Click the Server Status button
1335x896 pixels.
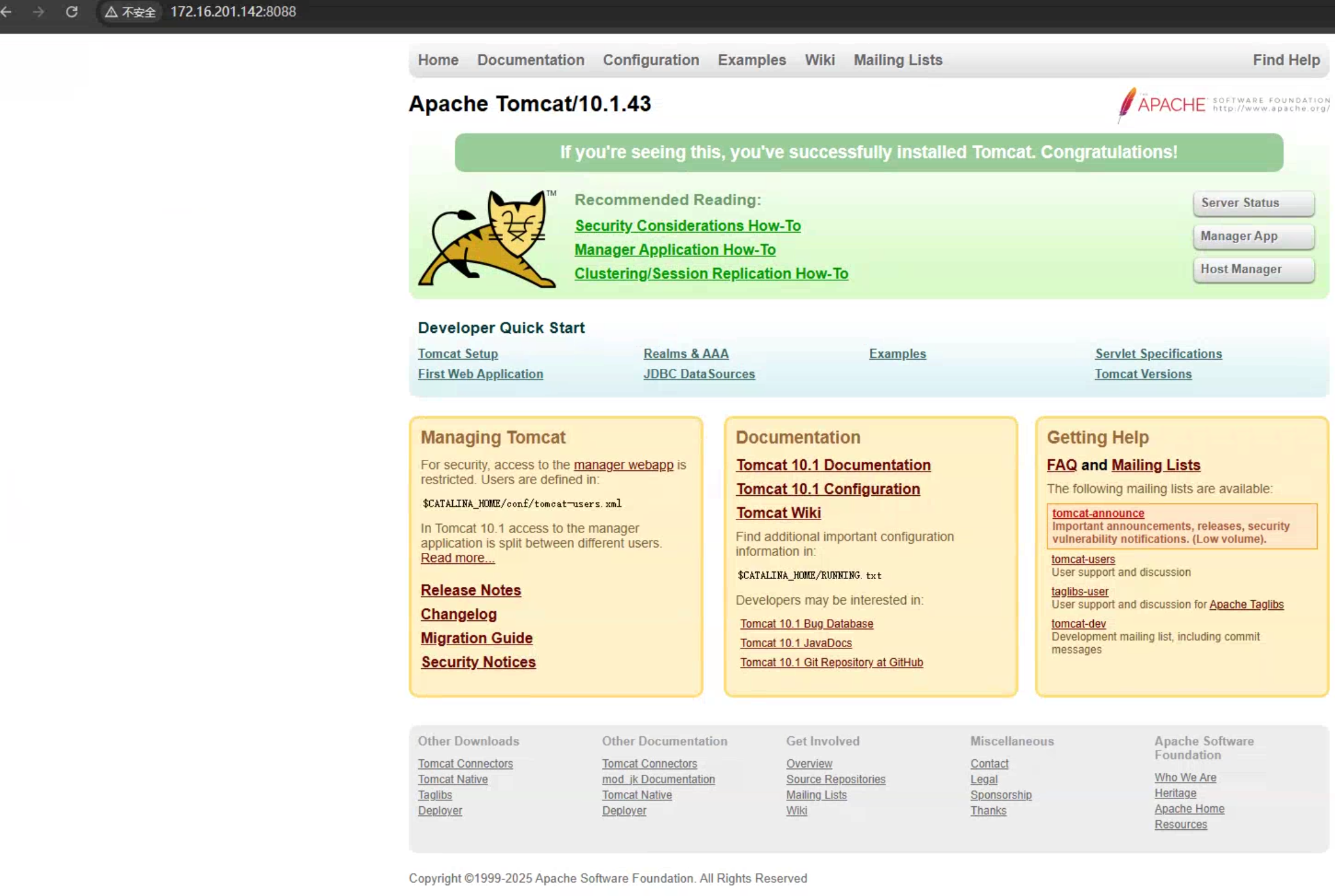tap(1254, 203)
